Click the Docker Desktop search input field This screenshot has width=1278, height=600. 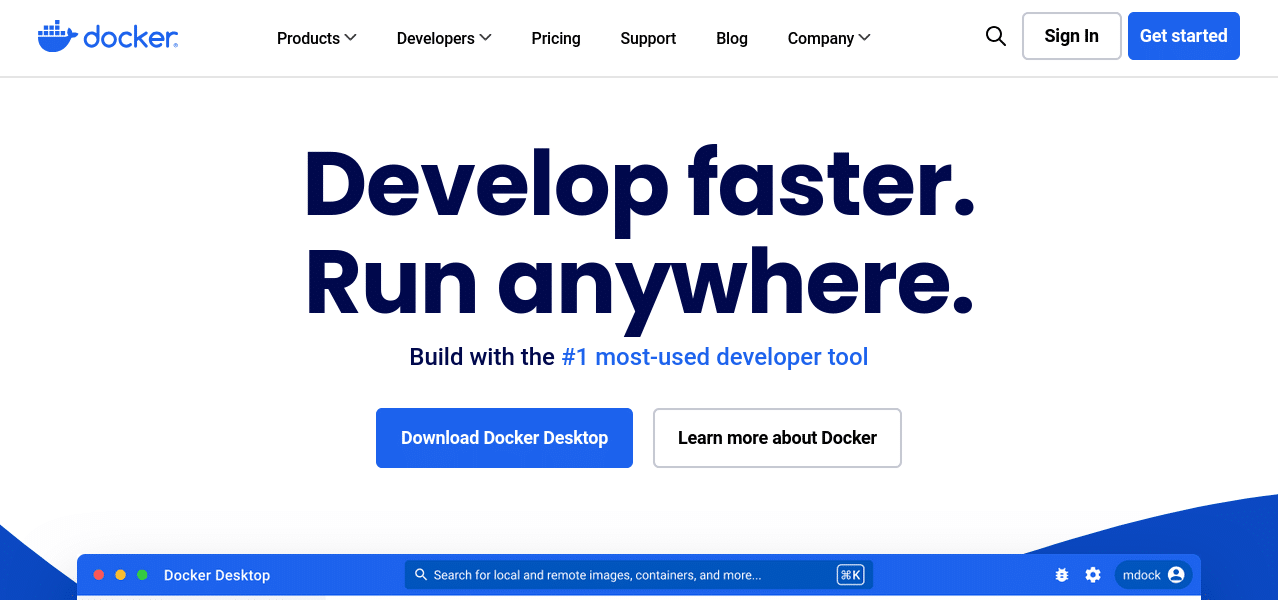pos(620,574)
